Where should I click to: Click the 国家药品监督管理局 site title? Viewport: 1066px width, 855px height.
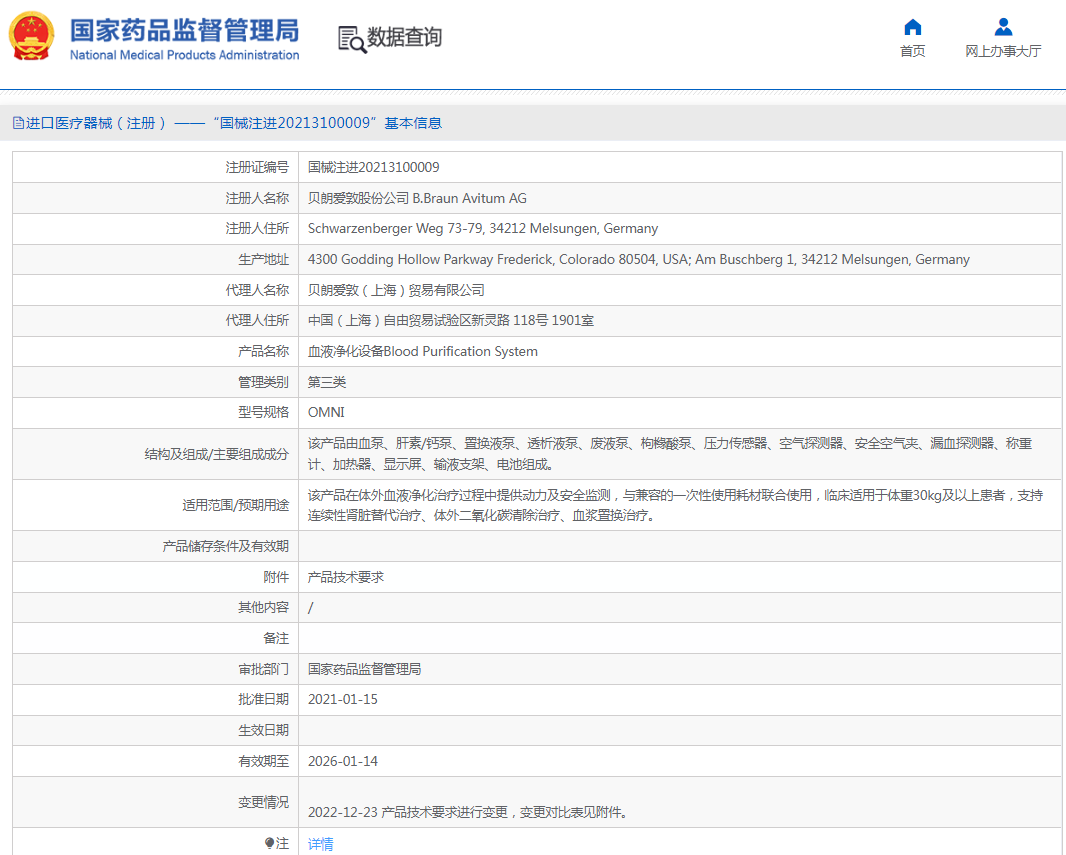tap(184, 29)
